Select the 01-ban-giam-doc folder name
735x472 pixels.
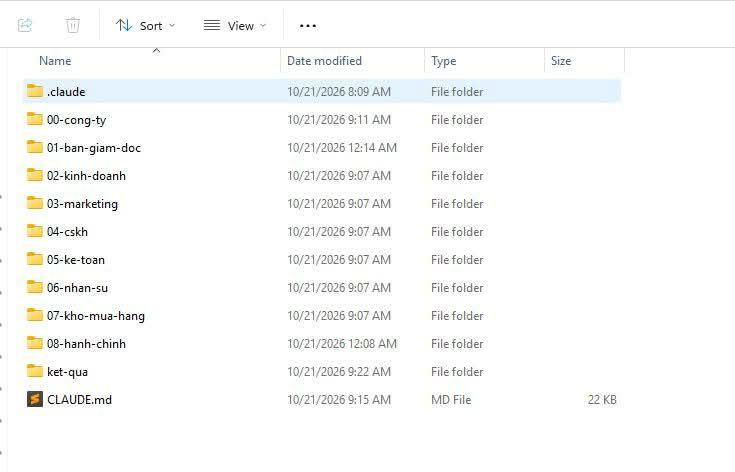click(x=94, y=148)
